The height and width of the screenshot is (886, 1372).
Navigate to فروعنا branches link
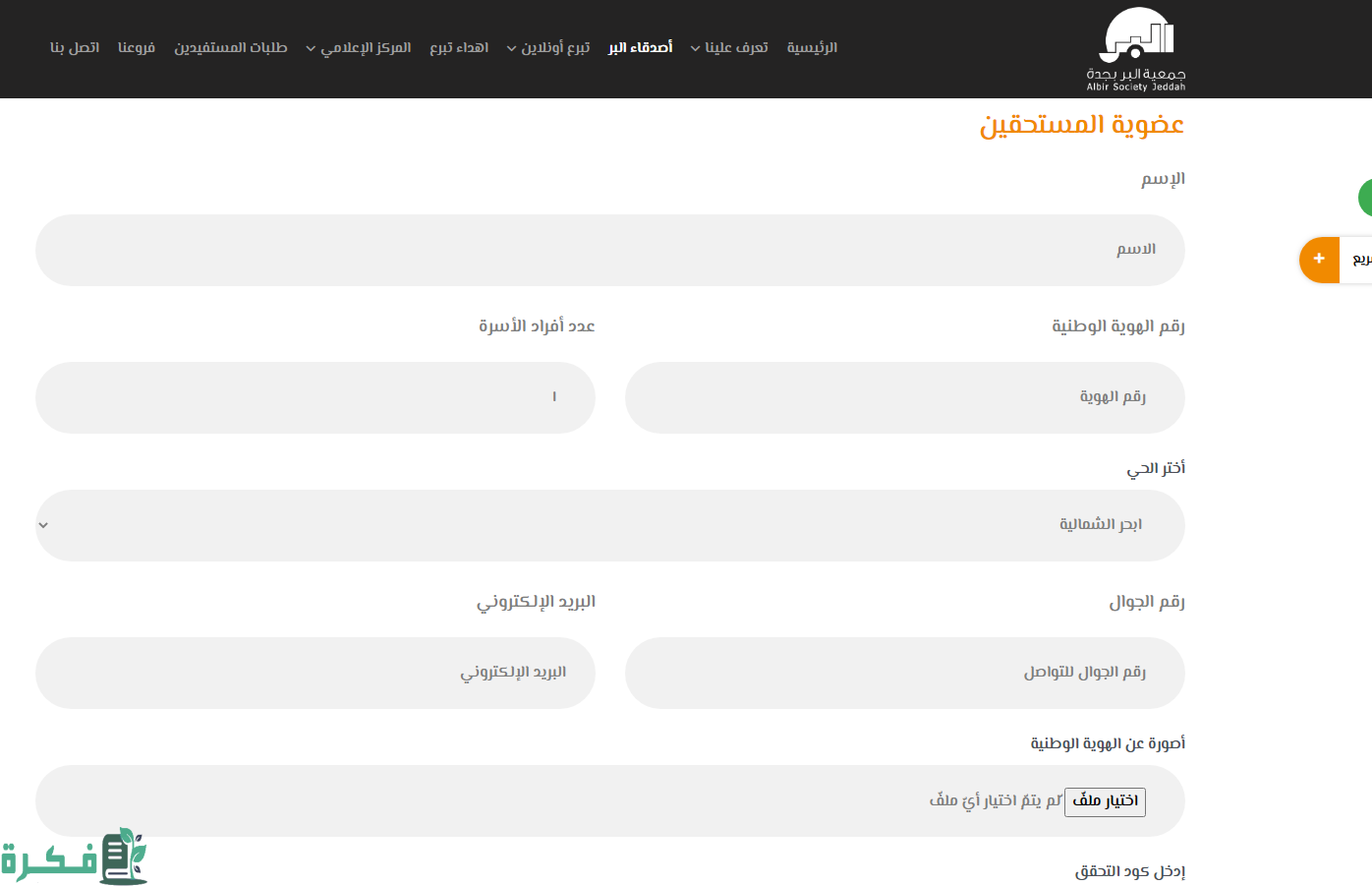pyautogui.click(x=137, y=47)
